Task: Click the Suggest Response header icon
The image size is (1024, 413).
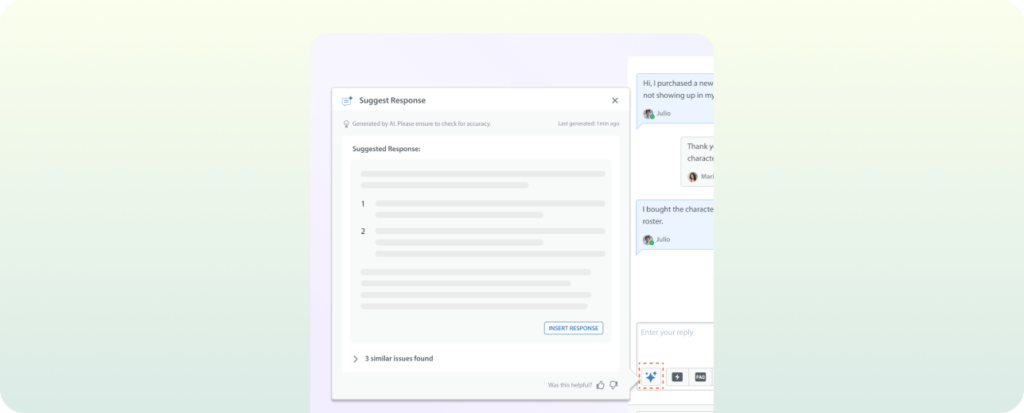Action: [x=347, y=101]
